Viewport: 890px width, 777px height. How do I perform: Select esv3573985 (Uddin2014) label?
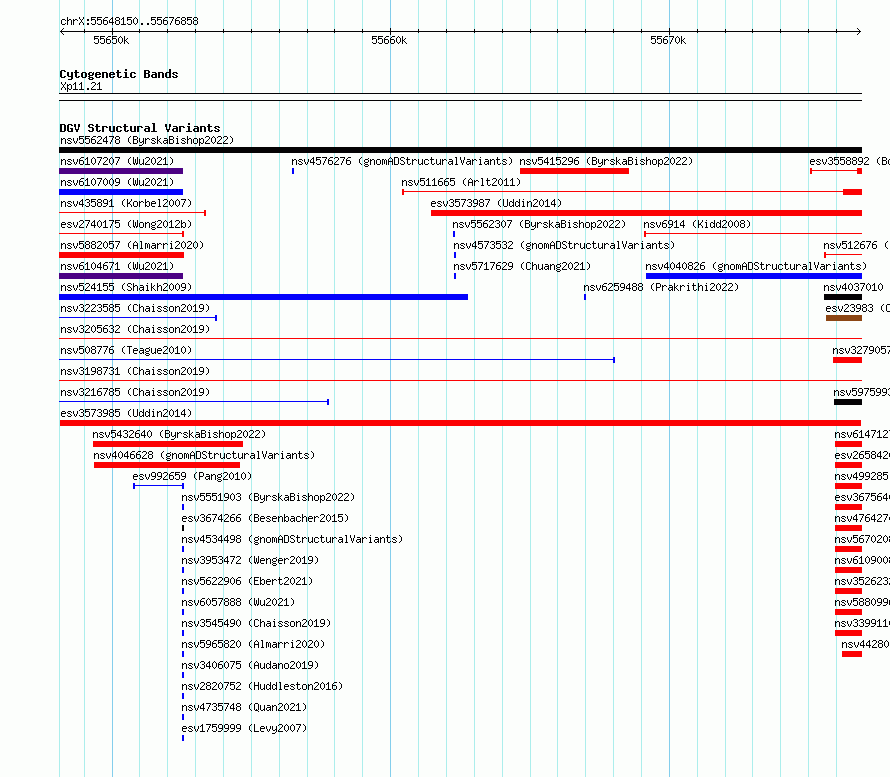point(126,413)
